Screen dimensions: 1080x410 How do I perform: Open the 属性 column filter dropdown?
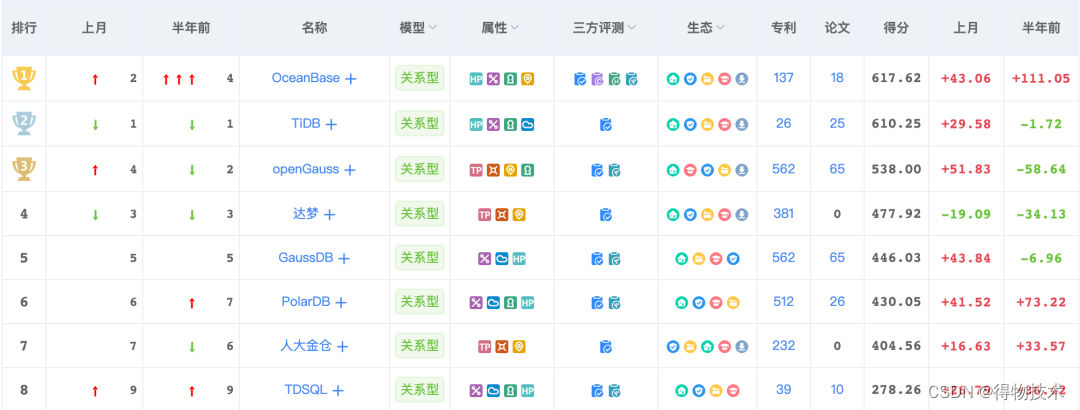515,28
